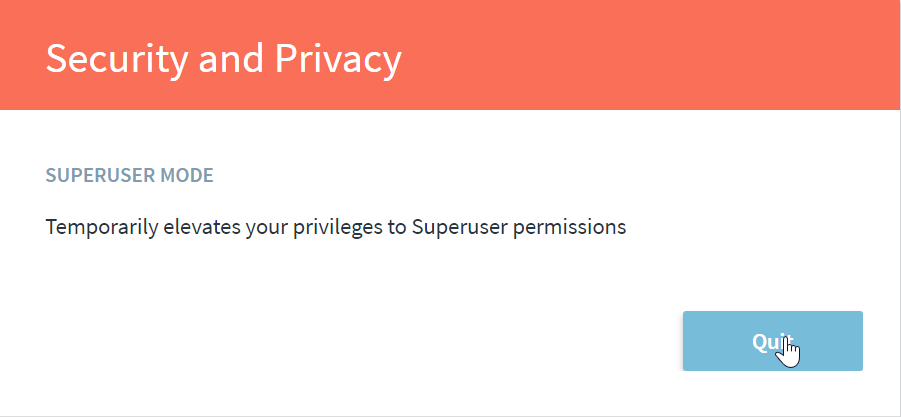Image resolution: width=901 pixels, height=417 pixels.
Task: Click the Superuser permissions description text
Action: point(335,227)
